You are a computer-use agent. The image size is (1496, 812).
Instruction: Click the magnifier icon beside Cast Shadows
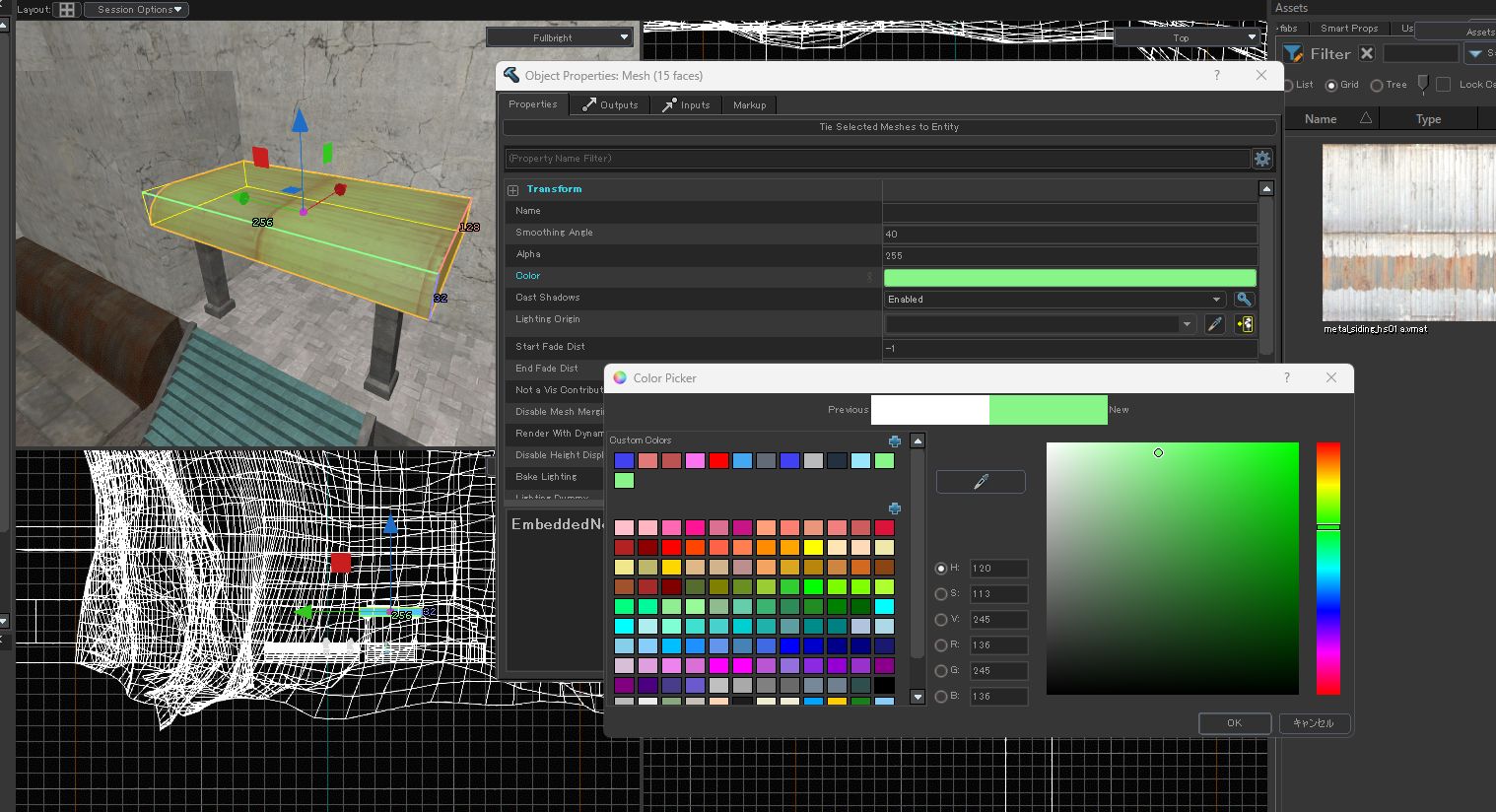(x=1244, y=300)
